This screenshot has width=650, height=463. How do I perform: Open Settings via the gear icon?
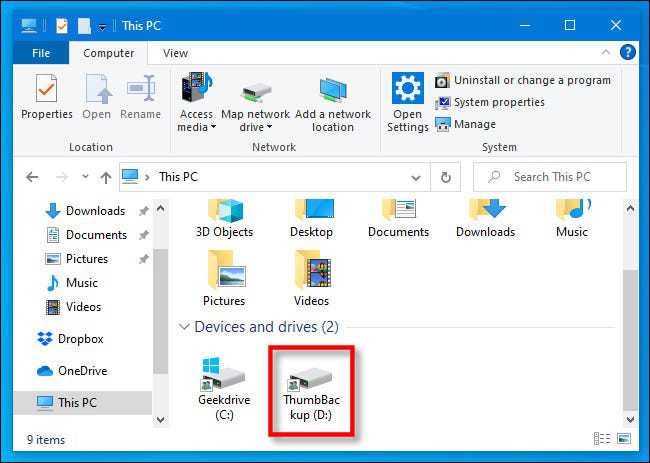(x=407, y=102)
